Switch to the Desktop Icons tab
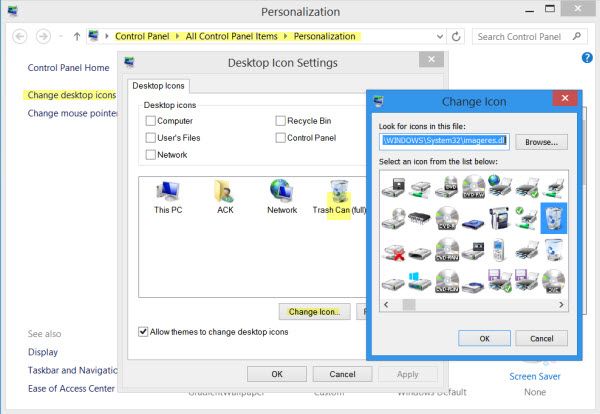Image resolution: width=600 pixels, height=414 pixels. click(x=158, y=86)
